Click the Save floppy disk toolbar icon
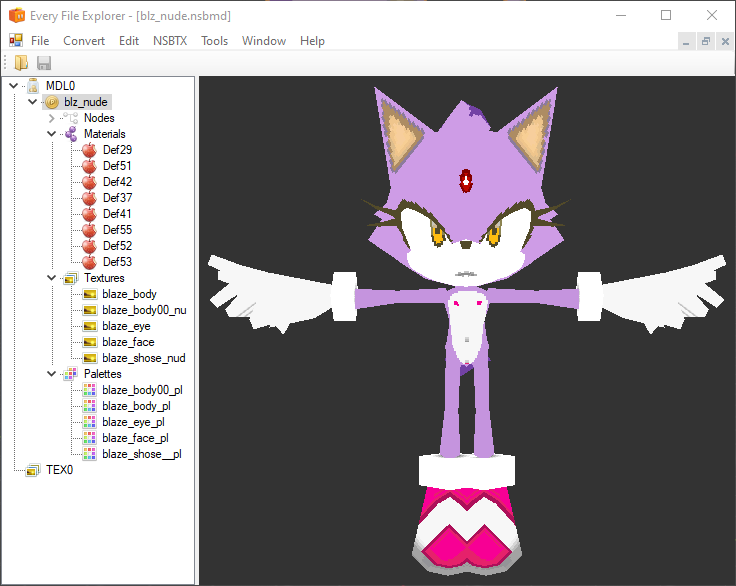736x586 pixels. point(44,63)
